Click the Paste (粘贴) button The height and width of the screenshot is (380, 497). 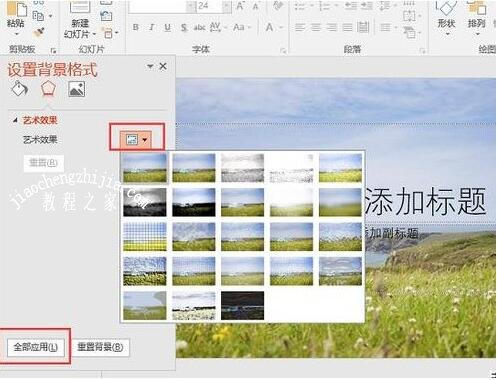click(15, 17)
